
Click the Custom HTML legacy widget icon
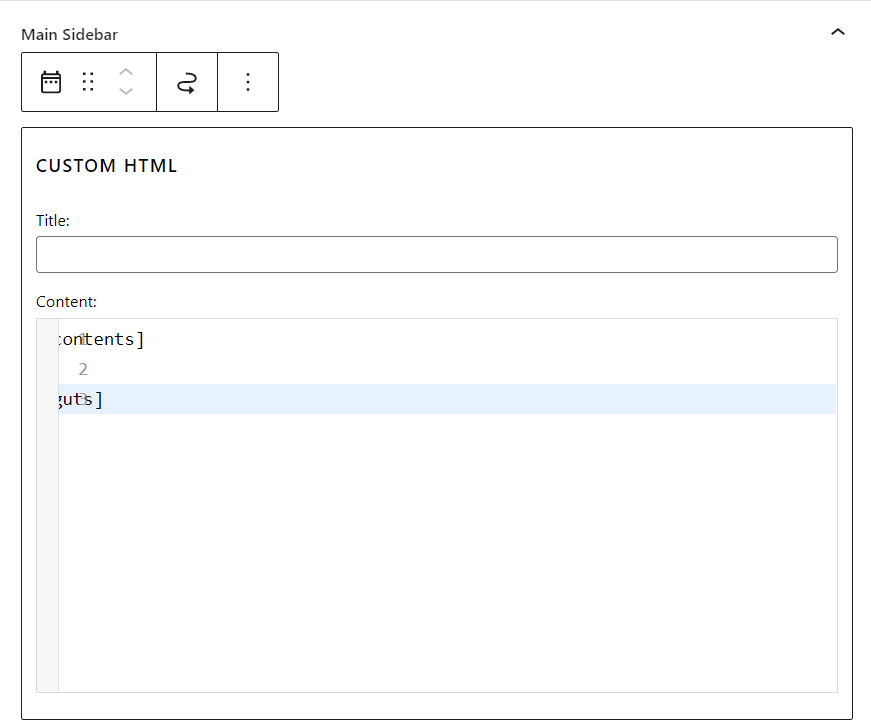[x=50, y=81]
